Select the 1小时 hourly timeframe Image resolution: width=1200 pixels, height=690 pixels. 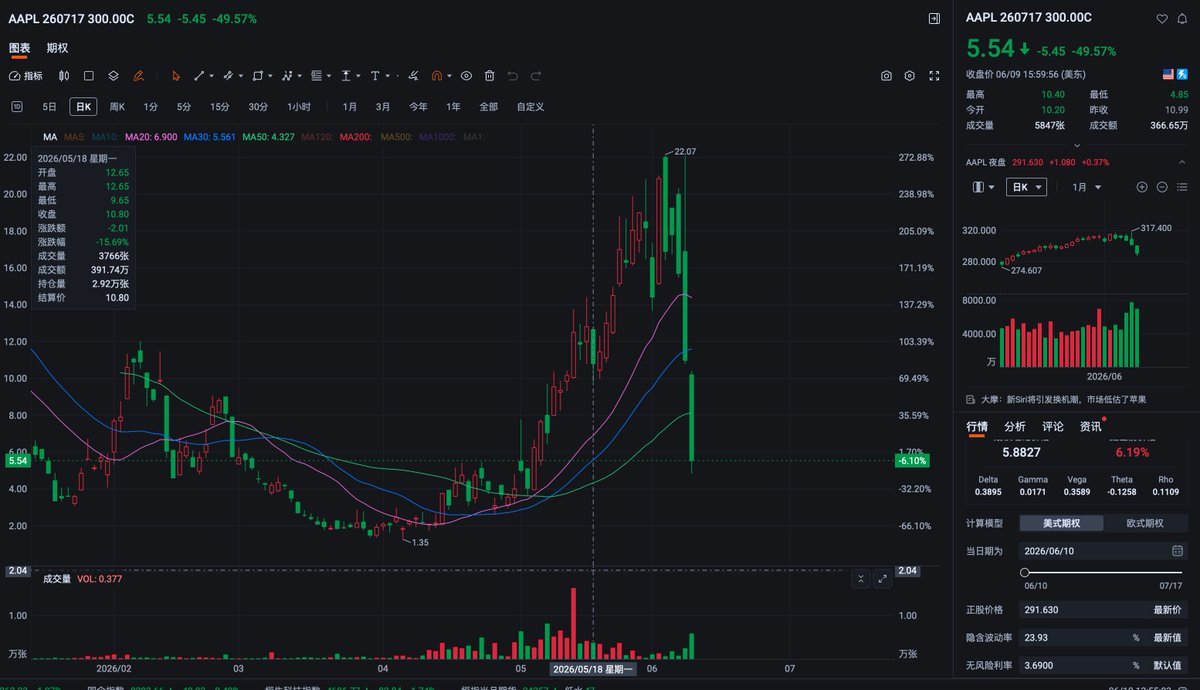299,107
